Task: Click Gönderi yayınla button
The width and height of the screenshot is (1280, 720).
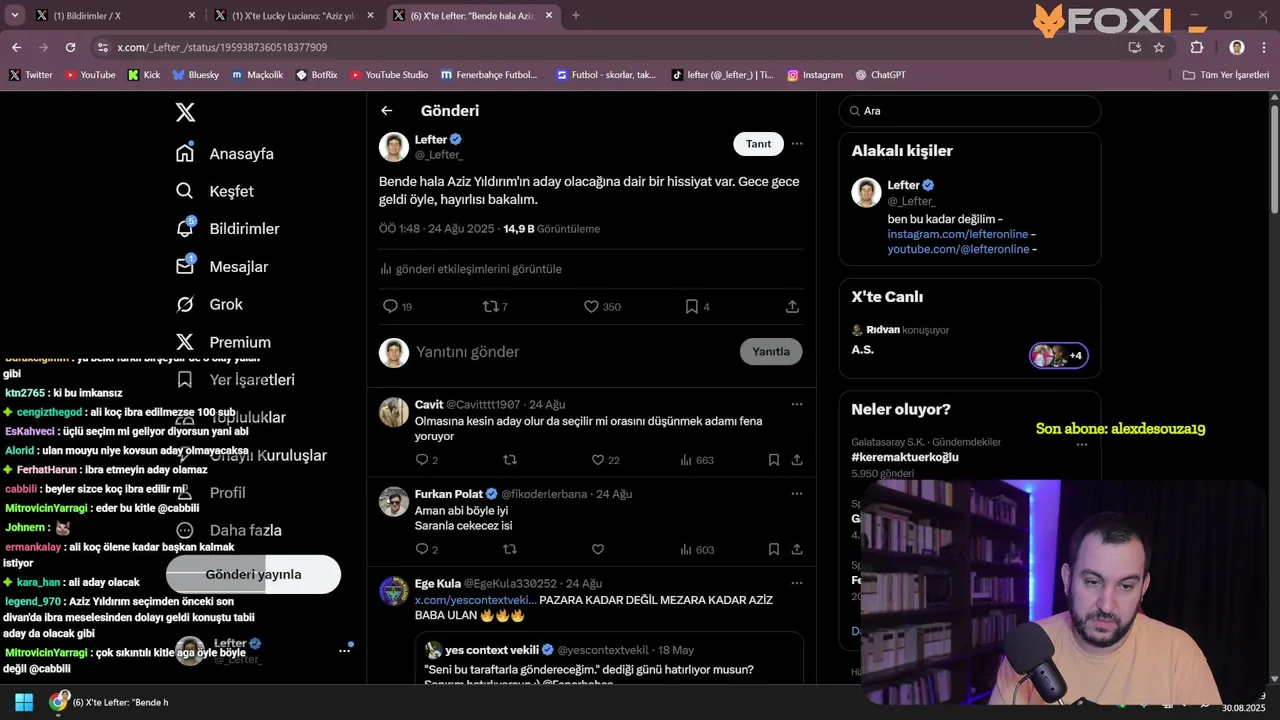Action: pyautogui.click(x=253, y=575)
